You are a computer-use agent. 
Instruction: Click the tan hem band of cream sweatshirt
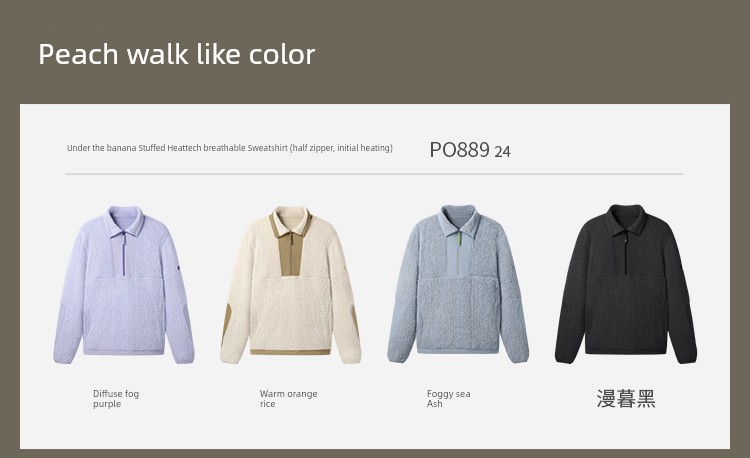point(290,352)
